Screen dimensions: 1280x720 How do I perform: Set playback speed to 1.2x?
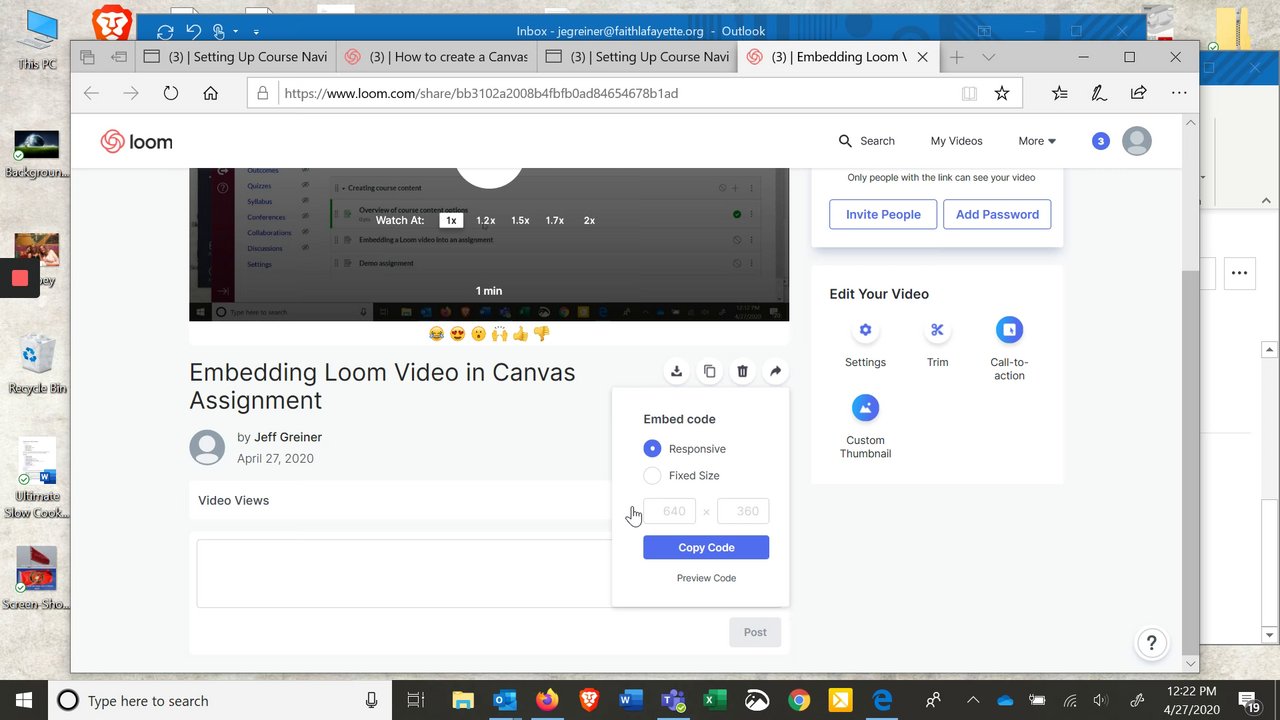point(486,220)
